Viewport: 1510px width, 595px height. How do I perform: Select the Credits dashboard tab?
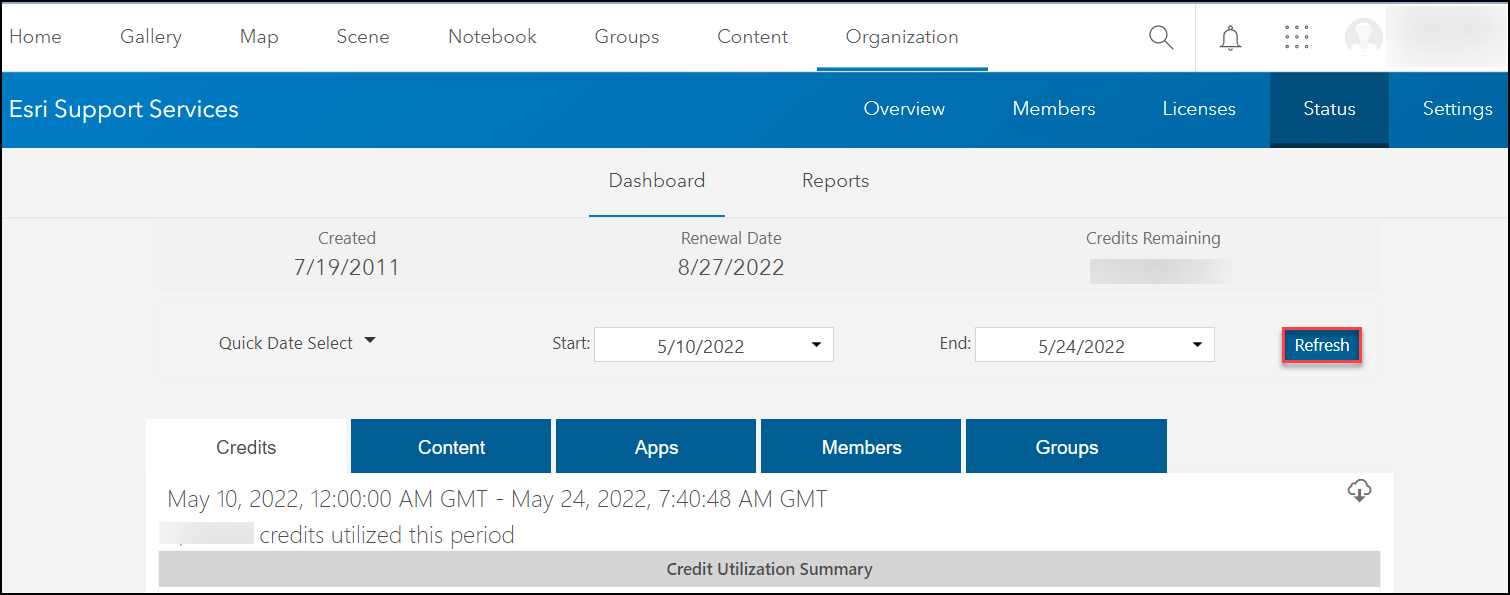(x=246, y=447)
